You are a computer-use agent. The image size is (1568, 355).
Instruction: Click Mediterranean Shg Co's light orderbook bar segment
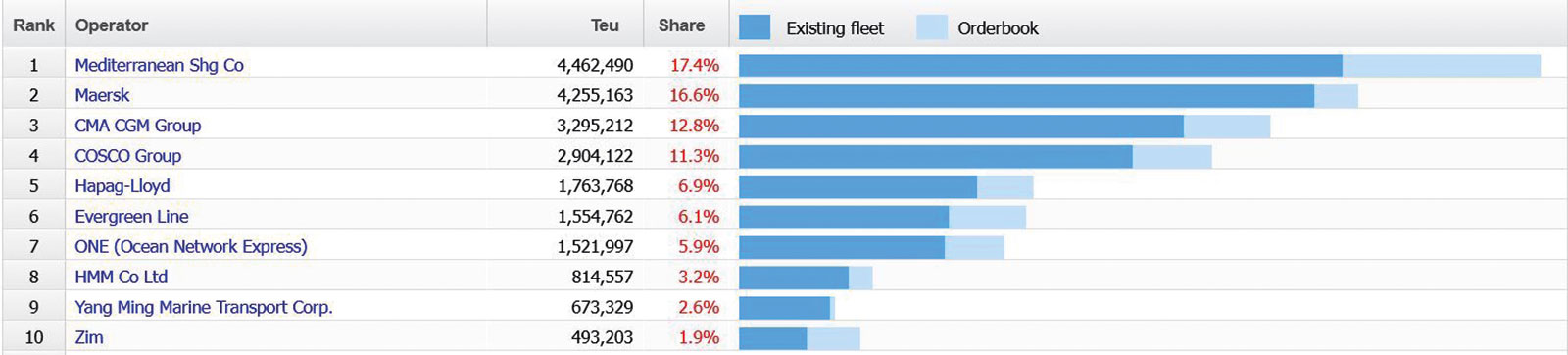click(x=1442, y=66)
